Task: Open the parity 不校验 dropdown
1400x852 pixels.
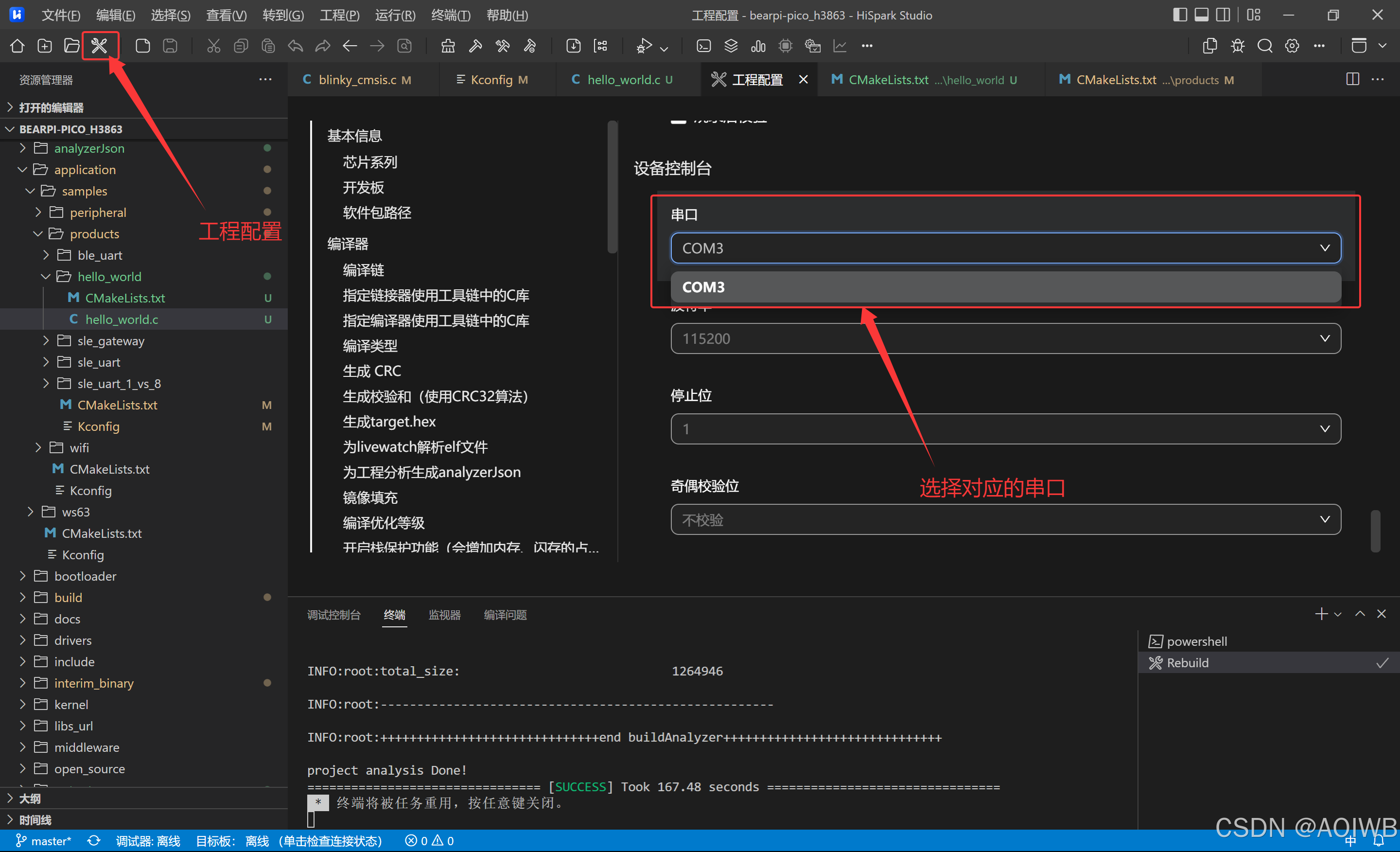Action: (x=1005, y=519)
